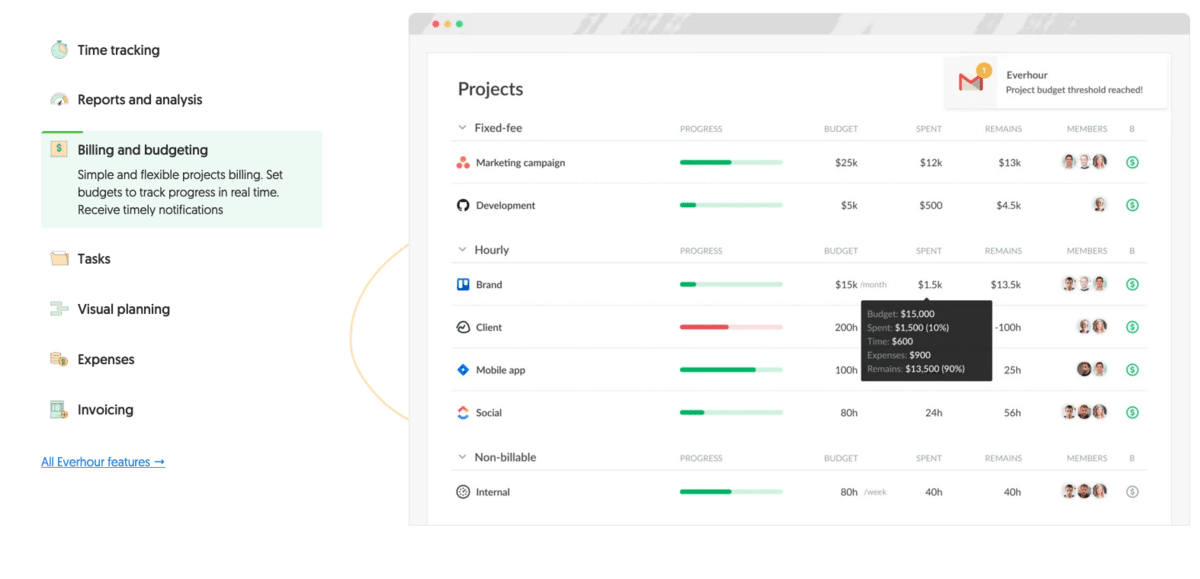Click the 24h spent value for Social

click(x=934, y=412)
